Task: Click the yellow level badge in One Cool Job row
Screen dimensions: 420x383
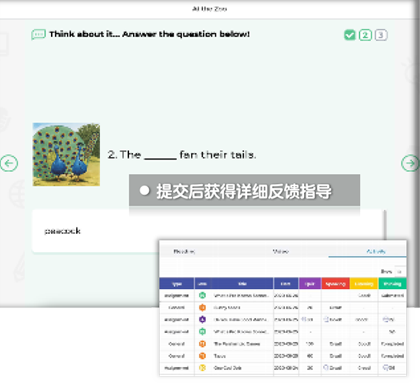Action: click(x=202, y=368)
